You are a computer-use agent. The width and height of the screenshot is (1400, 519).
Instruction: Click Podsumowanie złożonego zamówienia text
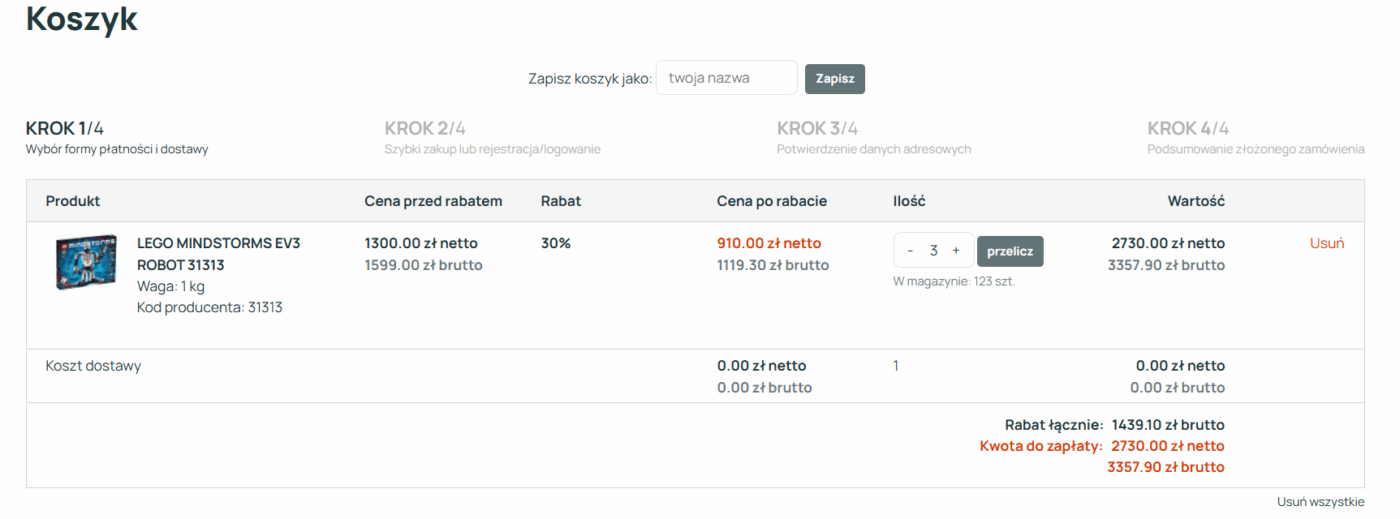(x=1256, y=149)
